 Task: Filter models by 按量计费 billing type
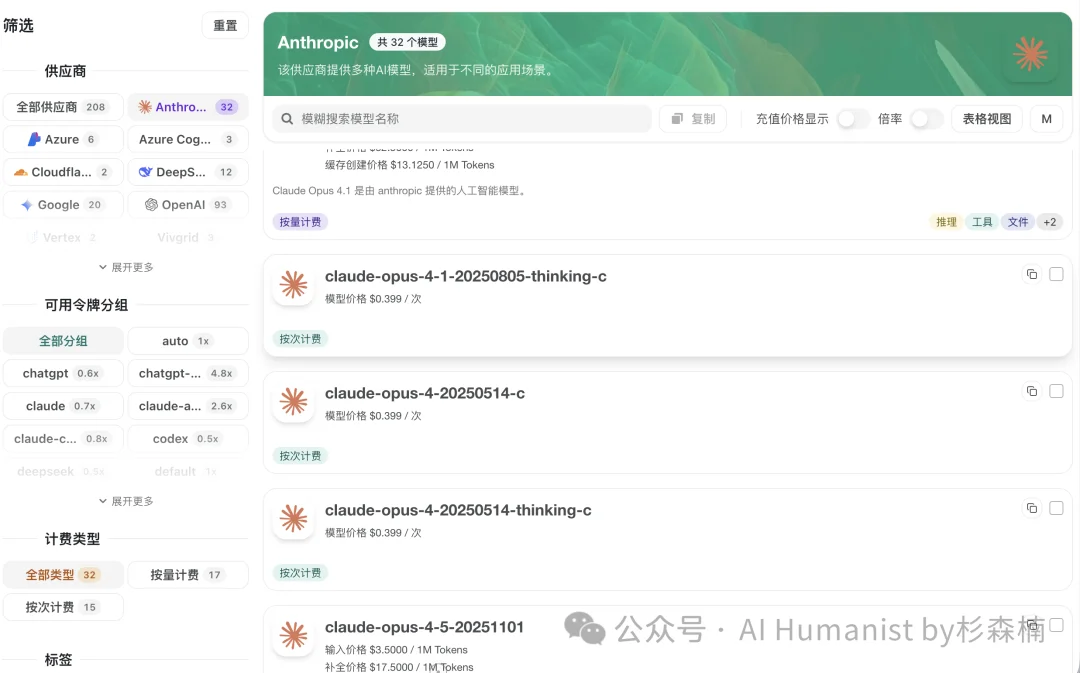(x=188, y=574)
